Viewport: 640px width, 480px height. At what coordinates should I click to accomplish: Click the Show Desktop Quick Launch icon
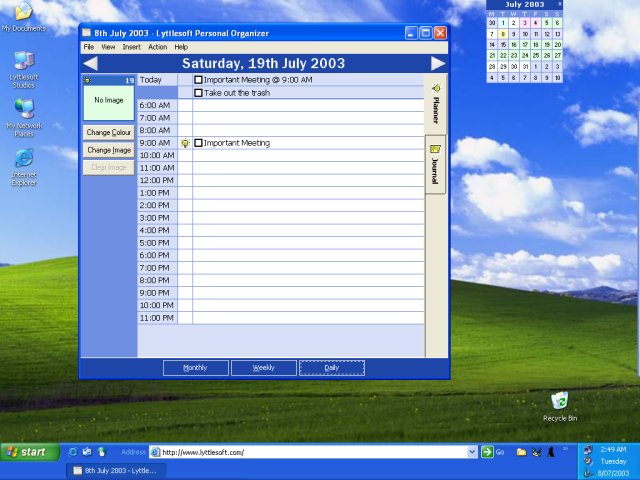coord(87,452)
